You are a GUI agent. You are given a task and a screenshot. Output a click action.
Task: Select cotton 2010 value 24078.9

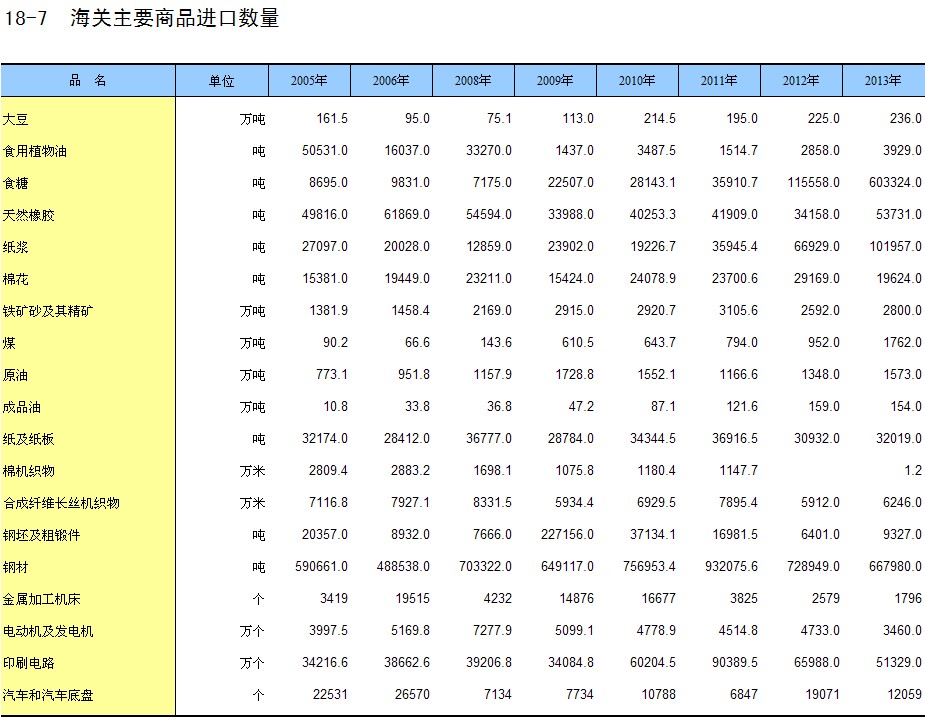(x=652, y=278)
